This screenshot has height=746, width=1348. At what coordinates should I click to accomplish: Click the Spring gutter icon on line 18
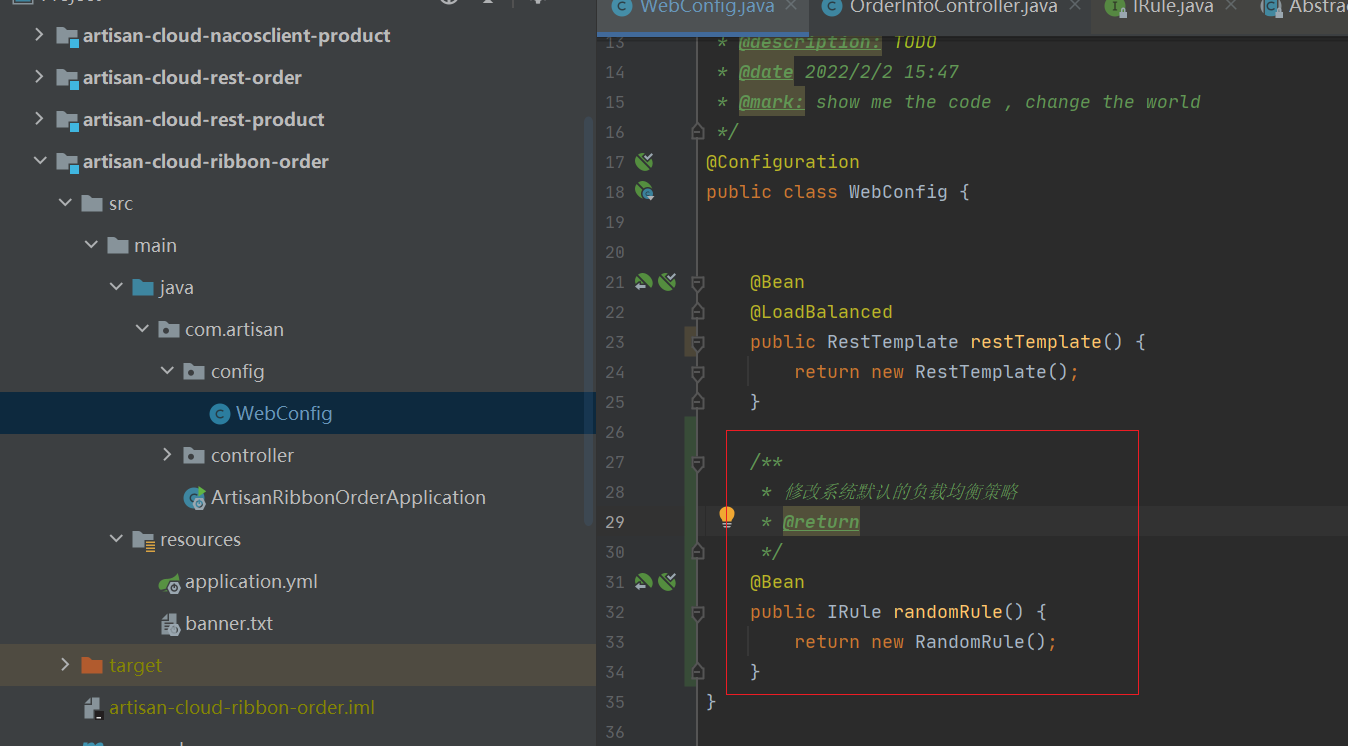tap(644, 191)
